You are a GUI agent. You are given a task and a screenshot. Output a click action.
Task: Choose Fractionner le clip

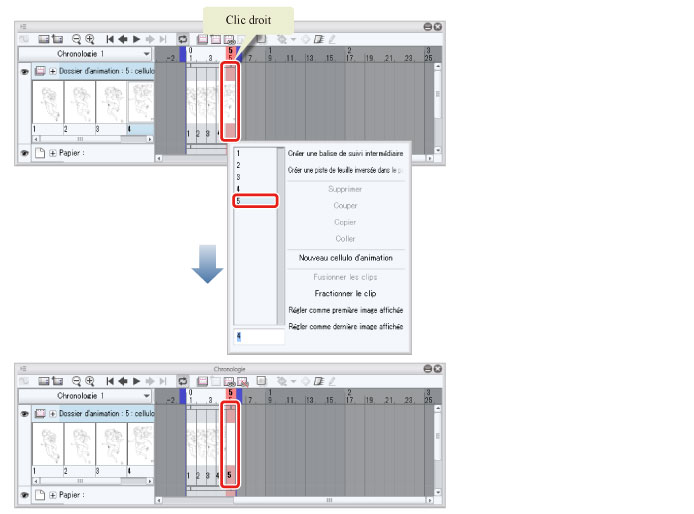tap(346, 293)
